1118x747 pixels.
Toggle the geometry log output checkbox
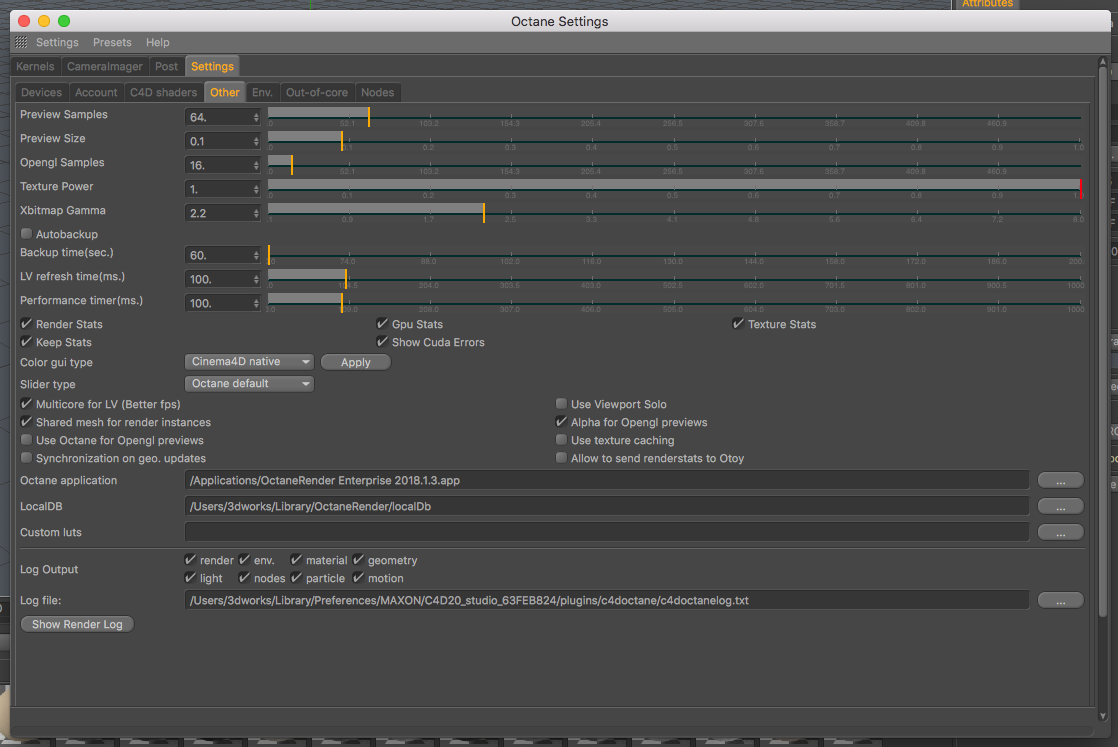pos(359,560)
